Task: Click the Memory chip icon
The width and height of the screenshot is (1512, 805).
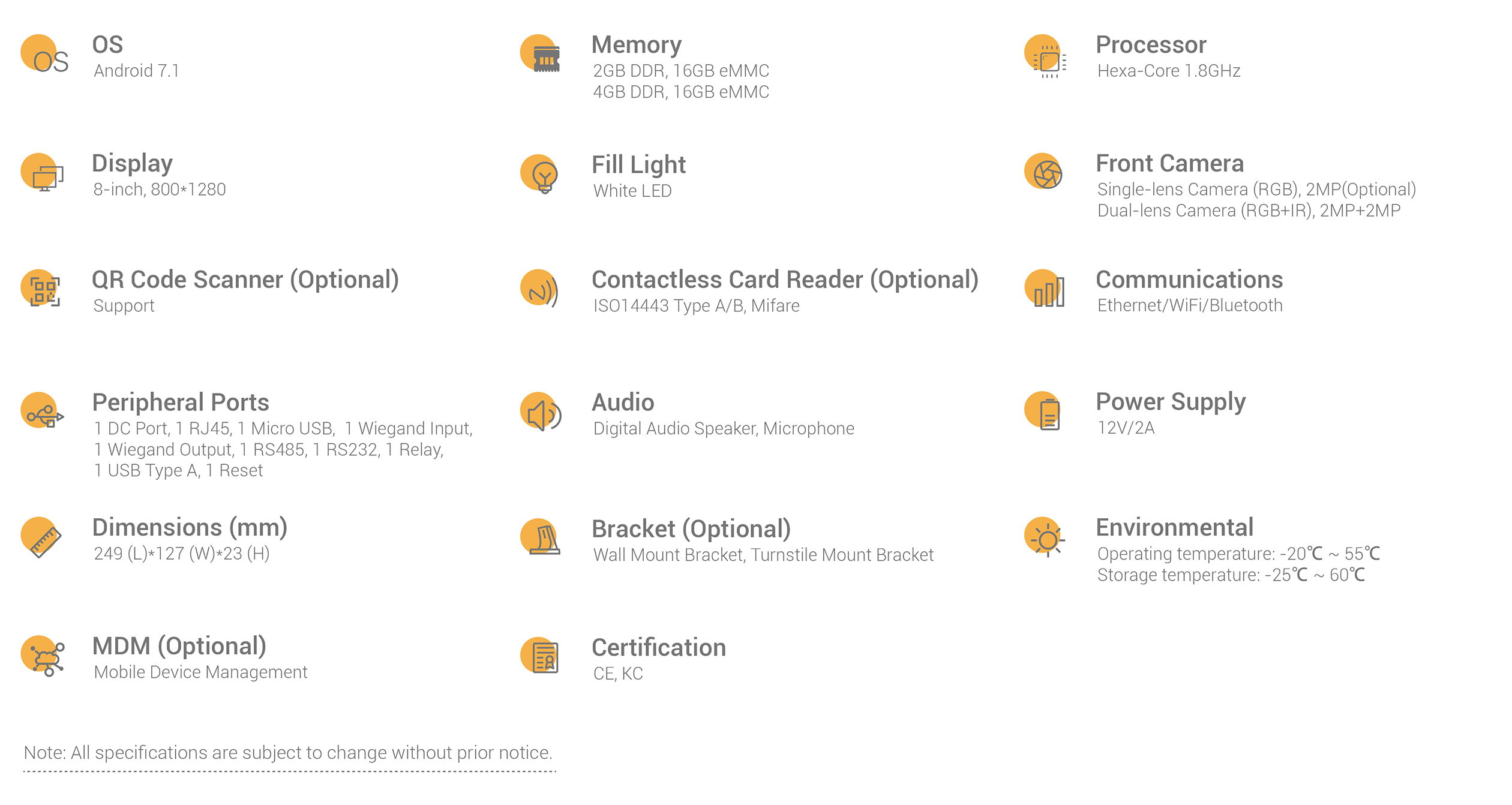Action: point(540,54)
